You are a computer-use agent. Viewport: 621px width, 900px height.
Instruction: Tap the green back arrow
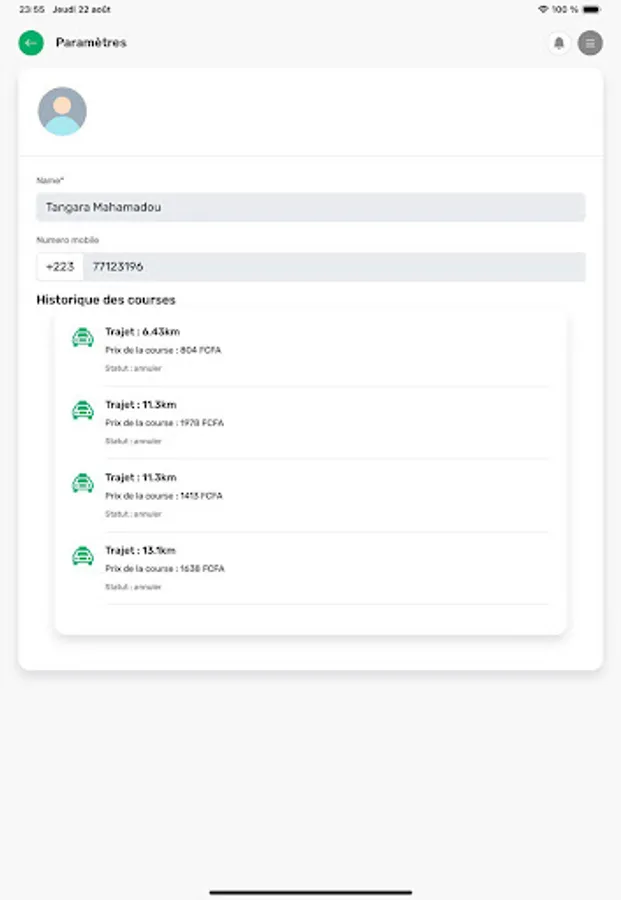coord(29,43)
